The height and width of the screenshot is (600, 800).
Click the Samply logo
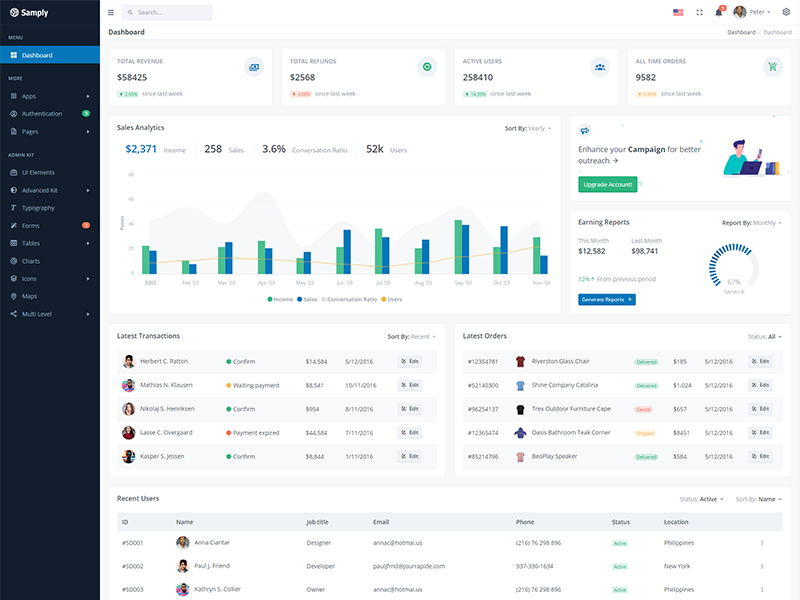[x=29, y=12]
